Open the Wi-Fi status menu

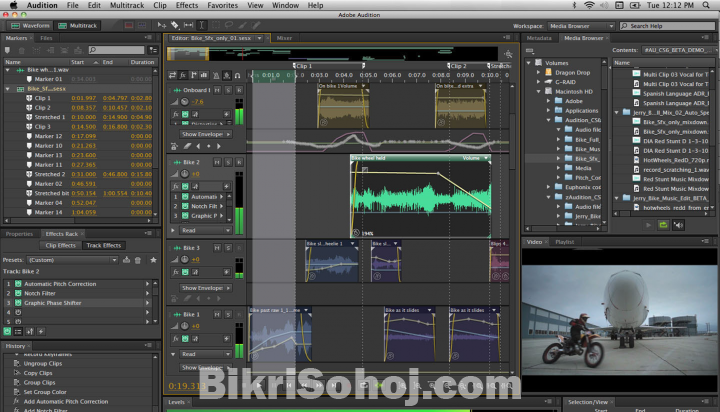[x=589, y=5]
